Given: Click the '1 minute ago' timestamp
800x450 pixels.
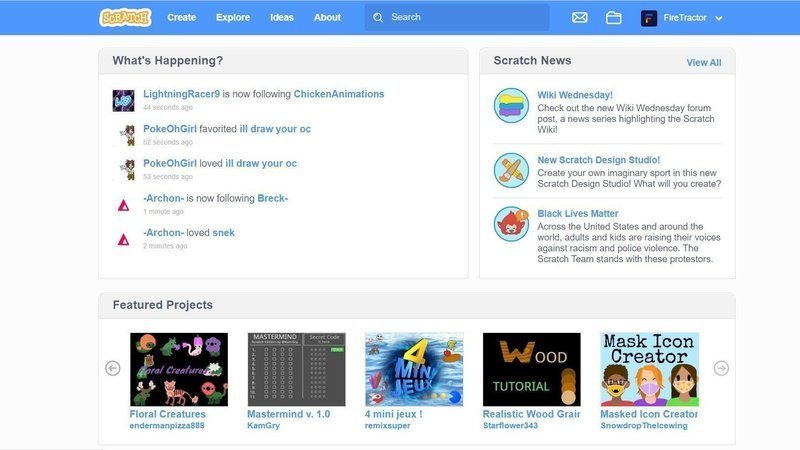Looking at the screenshot, I should pos(163,211).
